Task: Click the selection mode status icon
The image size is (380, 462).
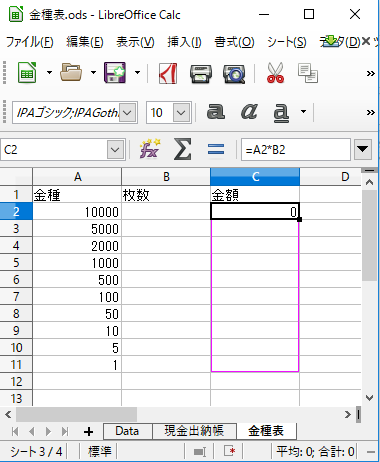Action: pos(200,452)
